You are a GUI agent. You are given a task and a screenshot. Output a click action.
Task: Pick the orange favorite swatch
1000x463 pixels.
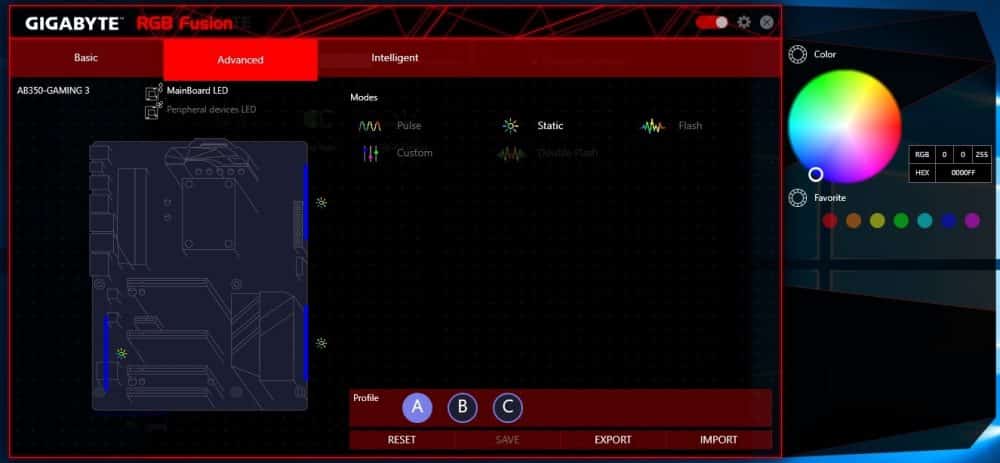[x=853, y=221]
